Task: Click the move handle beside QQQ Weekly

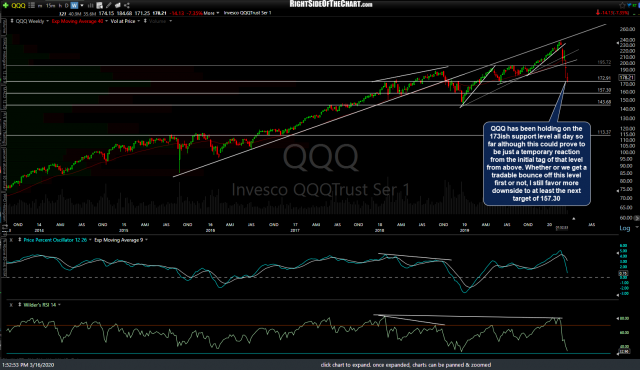Action: click(x=12, y=21)
